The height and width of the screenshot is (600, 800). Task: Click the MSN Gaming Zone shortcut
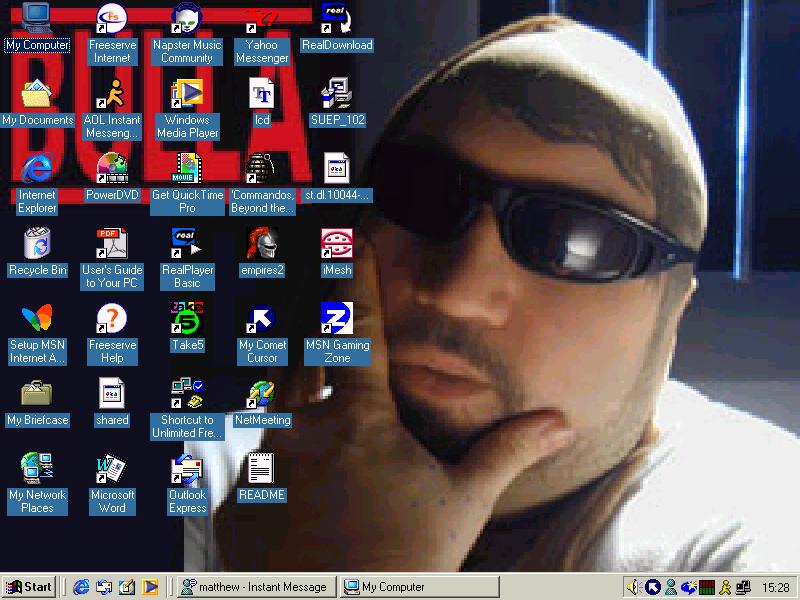(x=336, y=319)
